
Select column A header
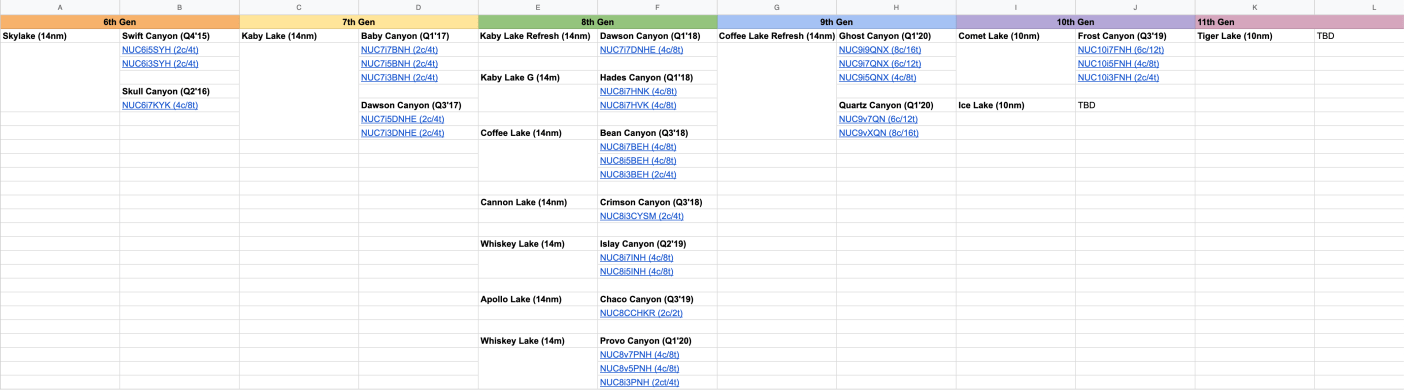coord(60,8)
